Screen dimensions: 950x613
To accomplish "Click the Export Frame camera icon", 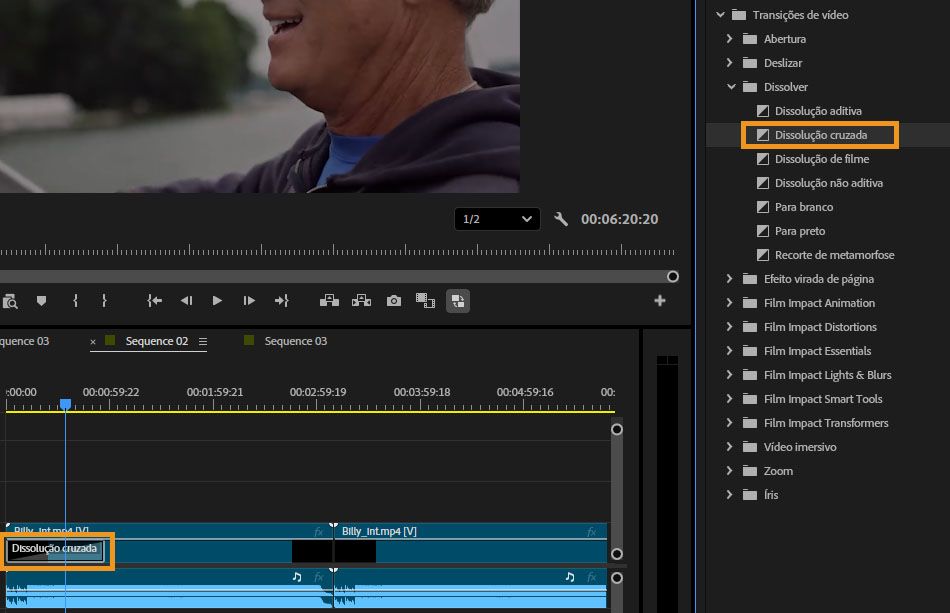I will (396, 301).
